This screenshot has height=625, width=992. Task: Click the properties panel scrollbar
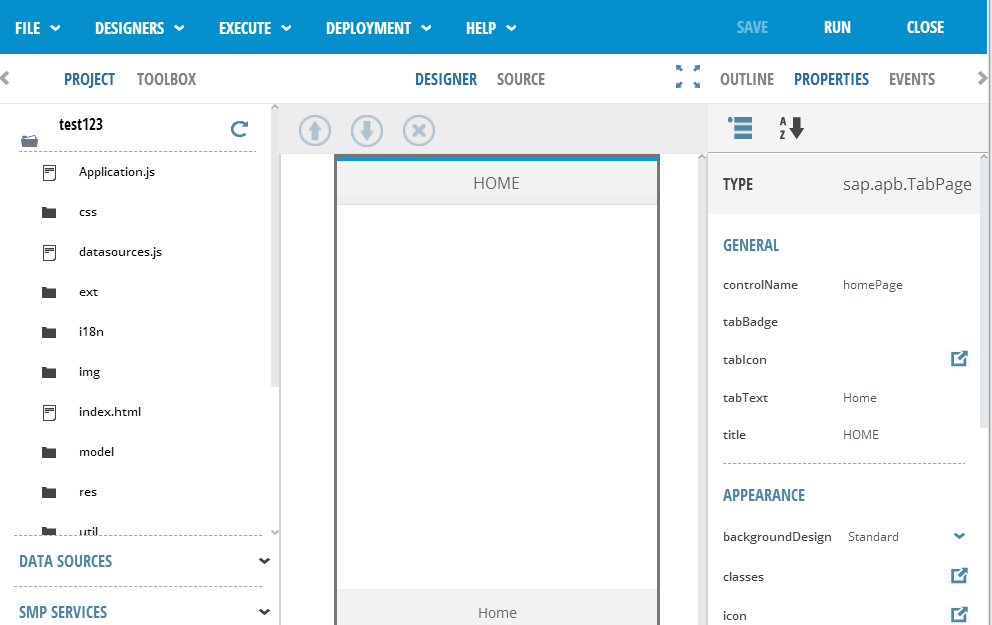tap(984, 294)
